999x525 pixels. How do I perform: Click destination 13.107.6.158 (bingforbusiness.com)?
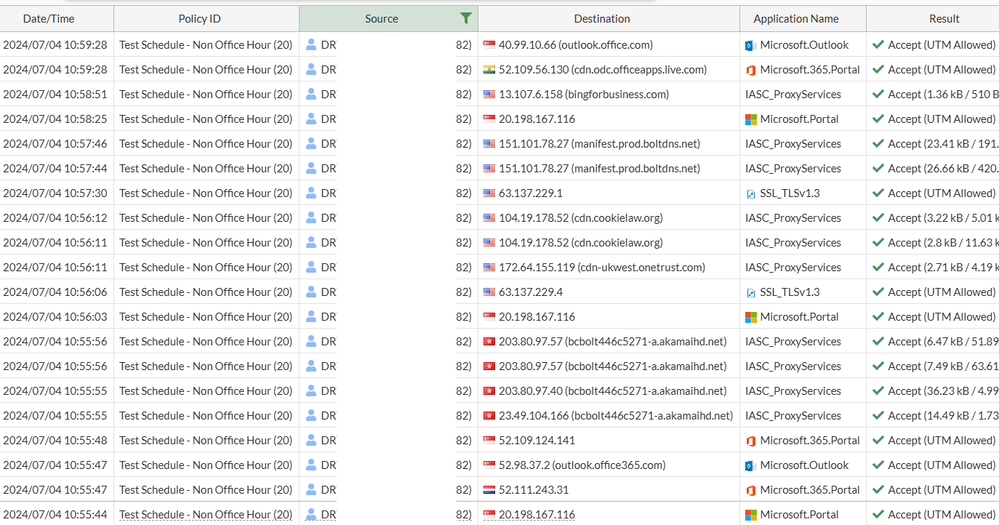584,94
